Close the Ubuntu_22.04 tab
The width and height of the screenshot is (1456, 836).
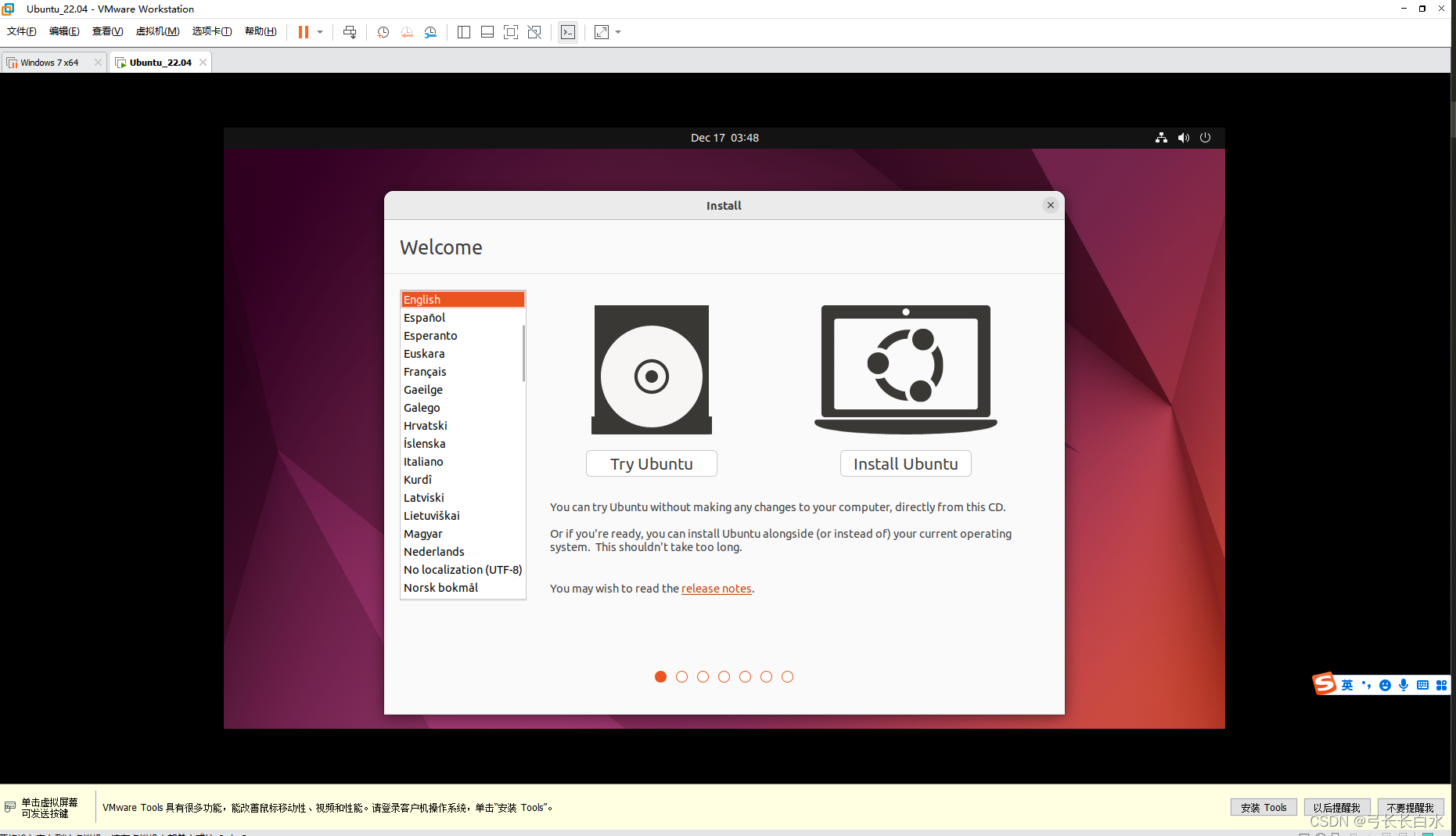point(203,63)
